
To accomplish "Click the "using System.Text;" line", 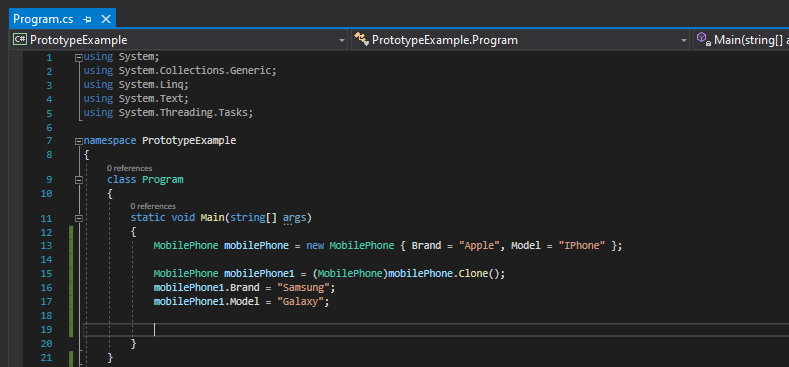I will click(136, 99).
